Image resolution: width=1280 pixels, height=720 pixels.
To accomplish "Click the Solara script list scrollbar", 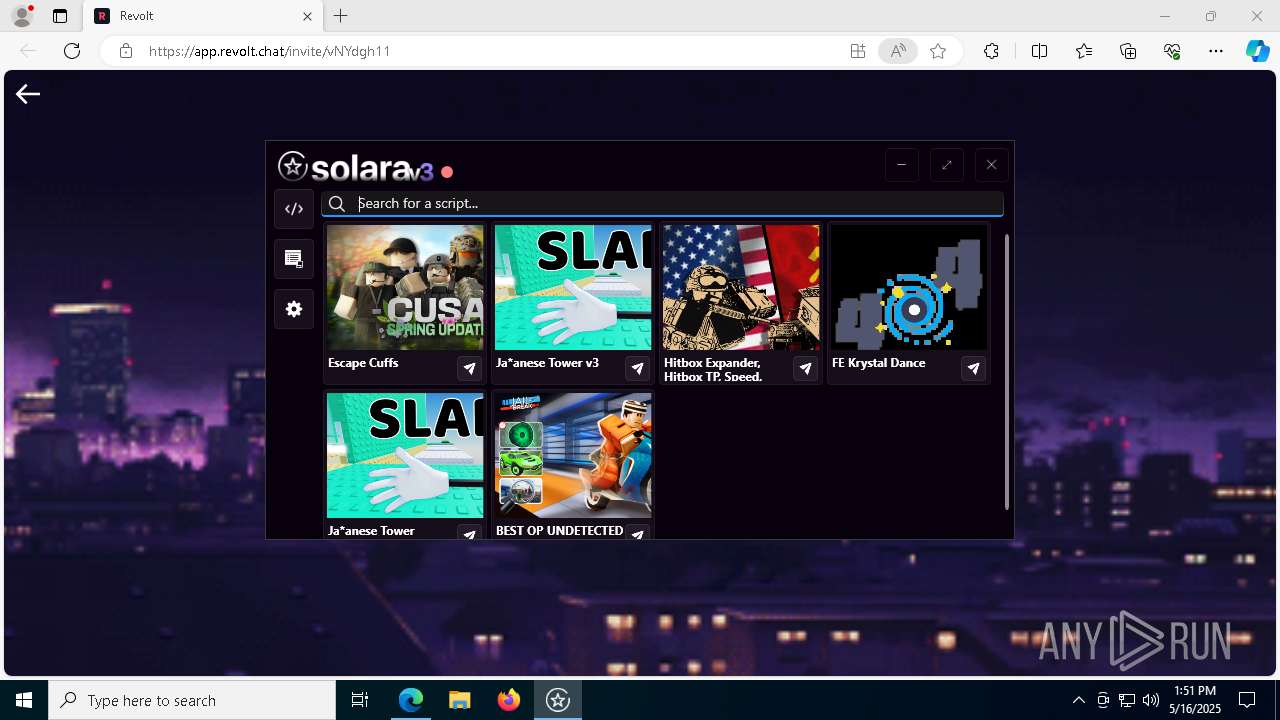I will (x=1006, y=371).
